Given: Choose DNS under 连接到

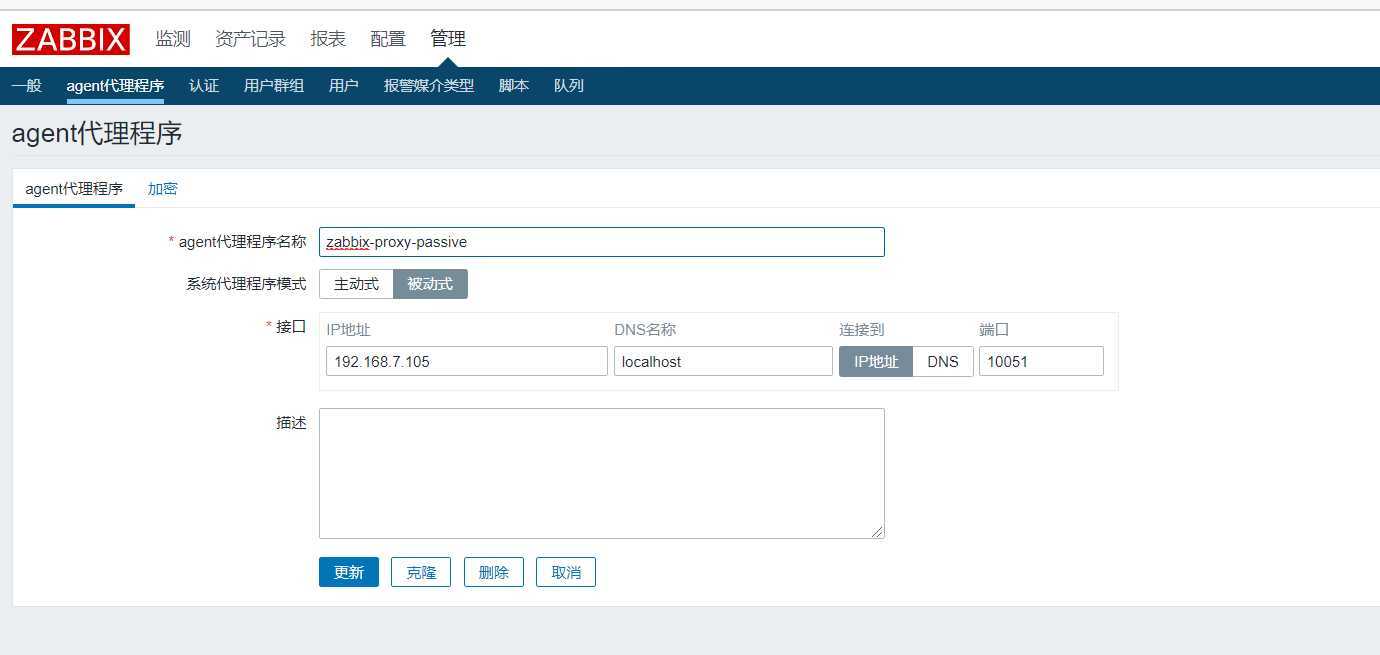Looking at the screenshot, I should [x=943, y=361].
